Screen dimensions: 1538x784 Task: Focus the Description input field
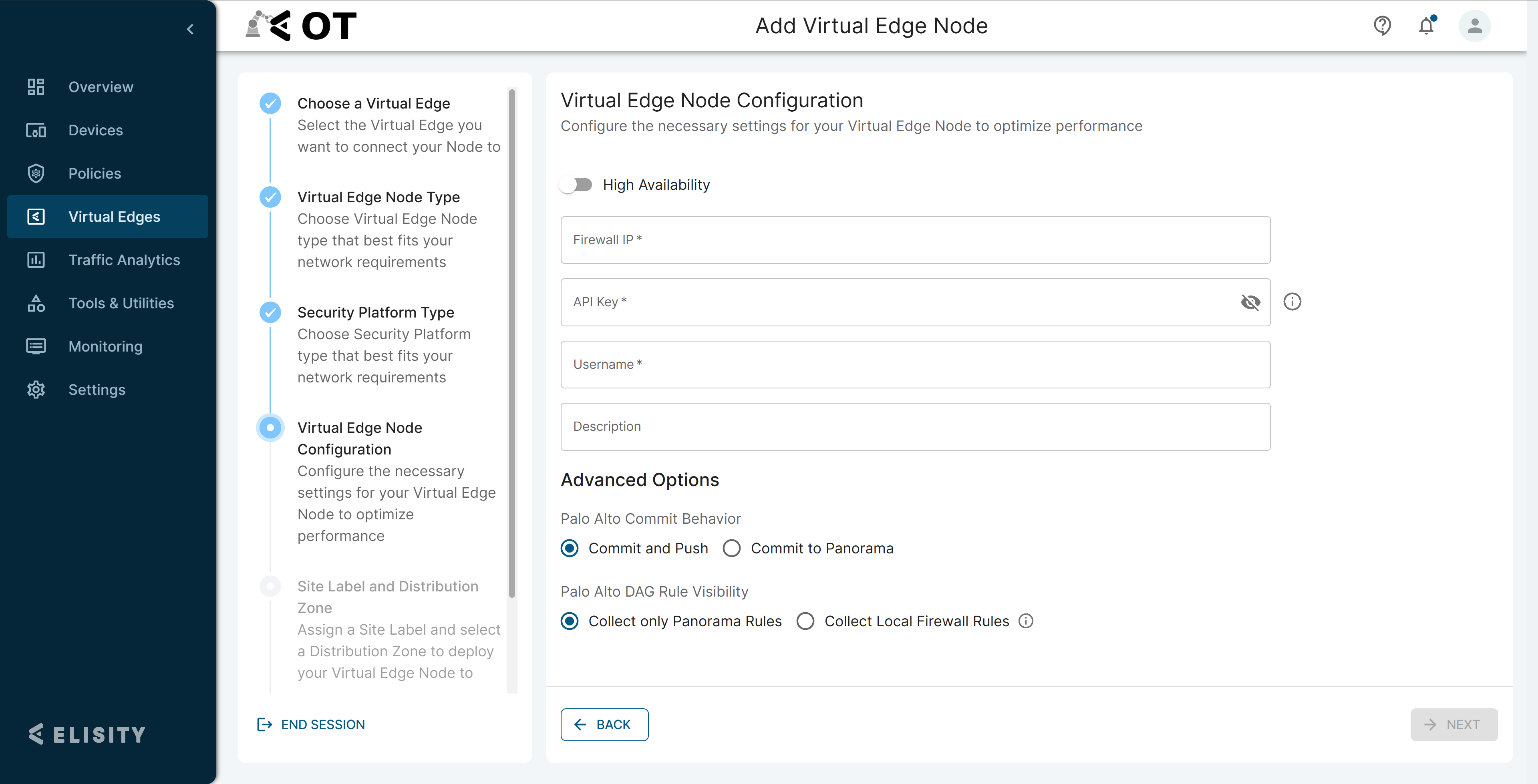coord(915,426)
